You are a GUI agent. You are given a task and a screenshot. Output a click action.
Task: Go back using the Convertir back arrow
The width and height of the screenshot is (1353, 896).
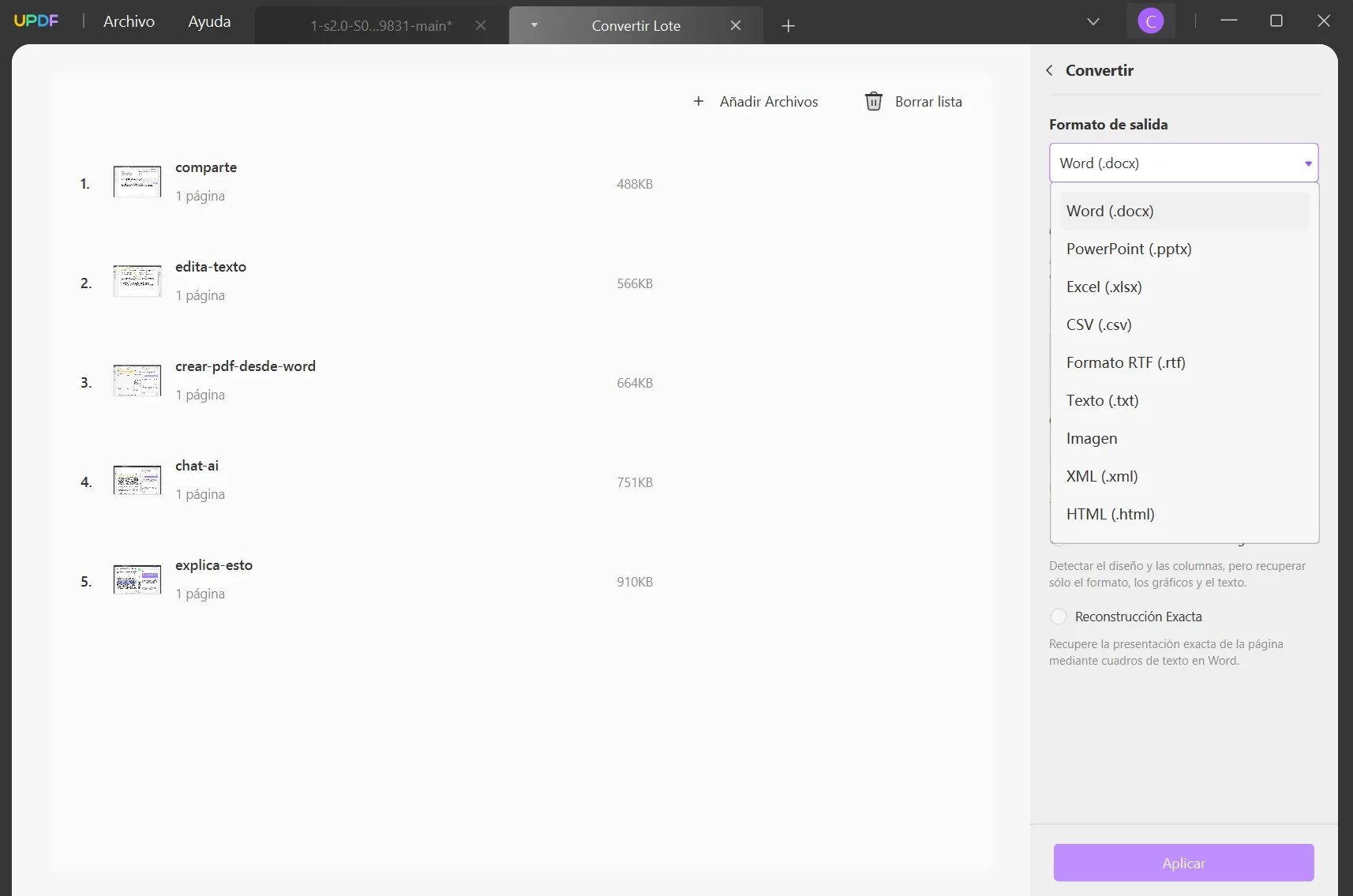click(x=1049, y=70)
